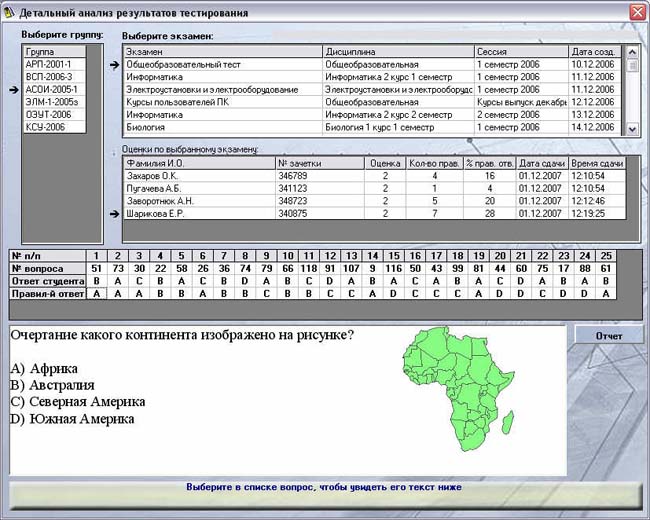Click the Время сдачи column header

597,163
